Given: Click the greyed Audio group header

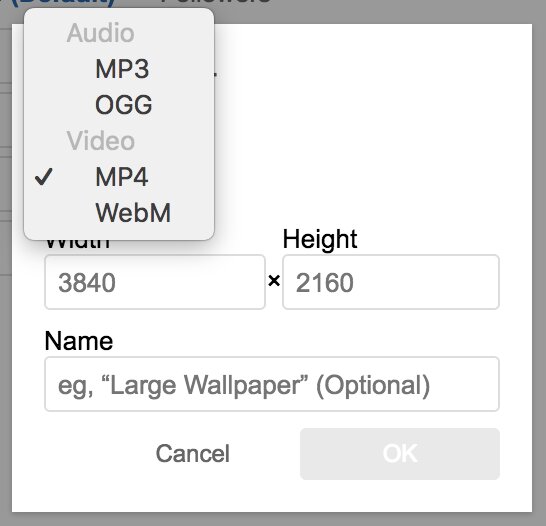Looking at the screenshot, I should point(100,33).
